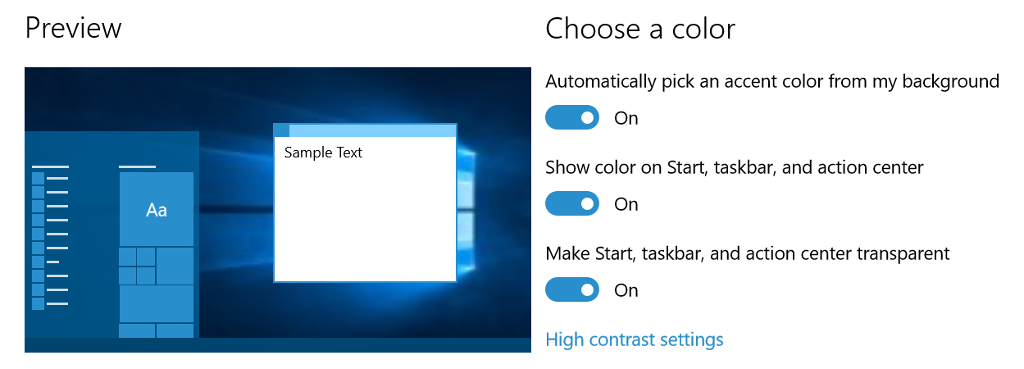Select the wide tile below the small tiles

pyautogui.click(x=157, y=304)
